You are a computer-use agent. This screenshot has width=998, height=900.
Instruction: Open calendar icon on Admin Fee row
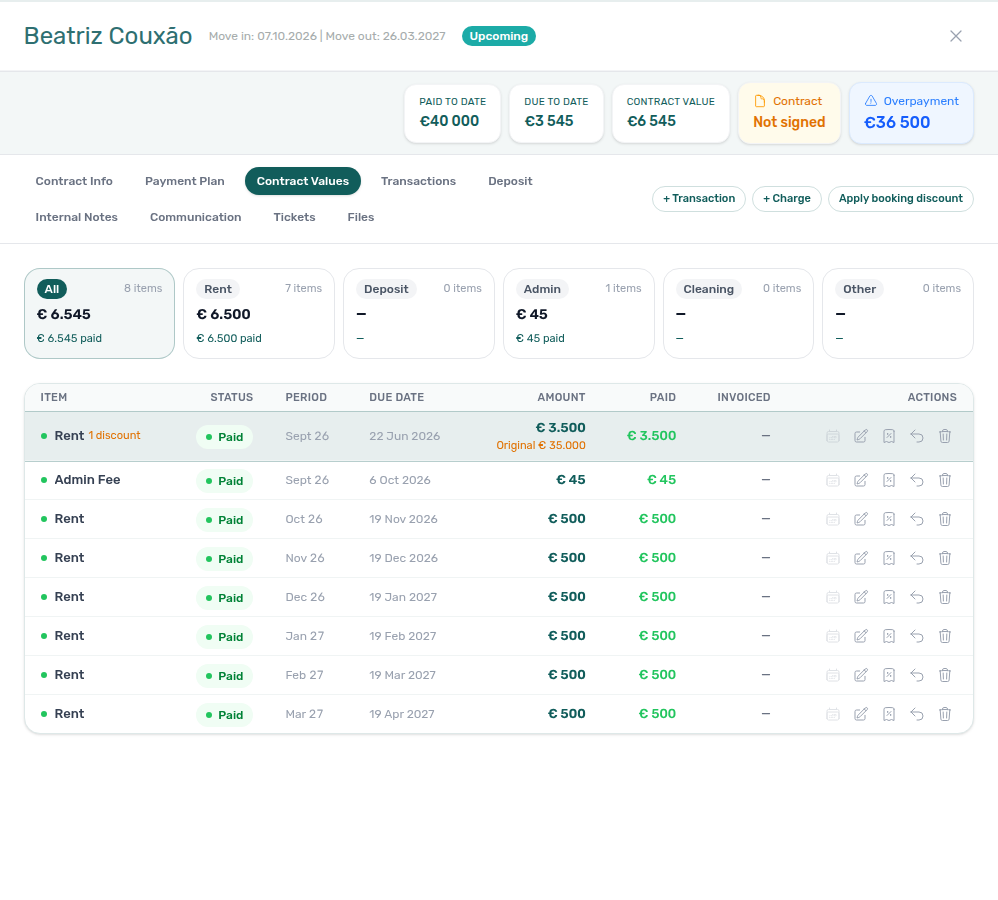[833, 480]
